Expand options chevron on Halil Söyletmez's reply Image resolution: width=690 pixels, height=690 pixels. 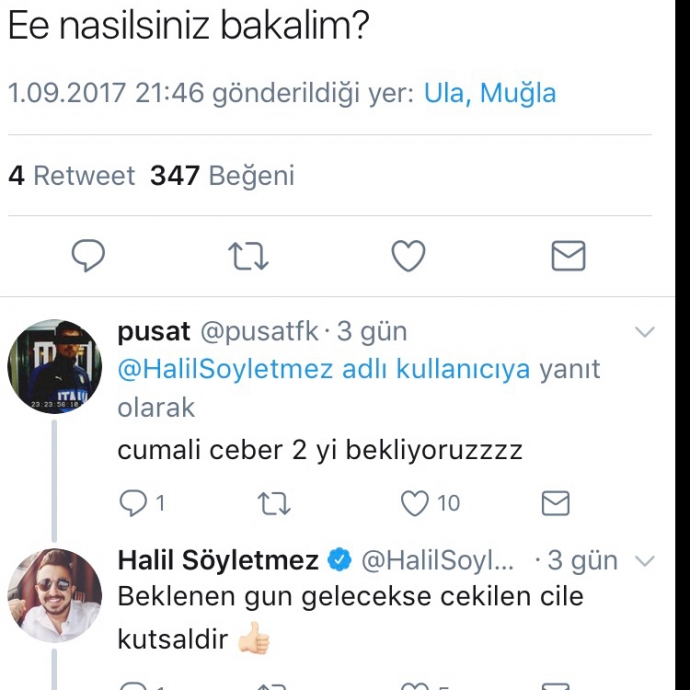pos(645,561)
